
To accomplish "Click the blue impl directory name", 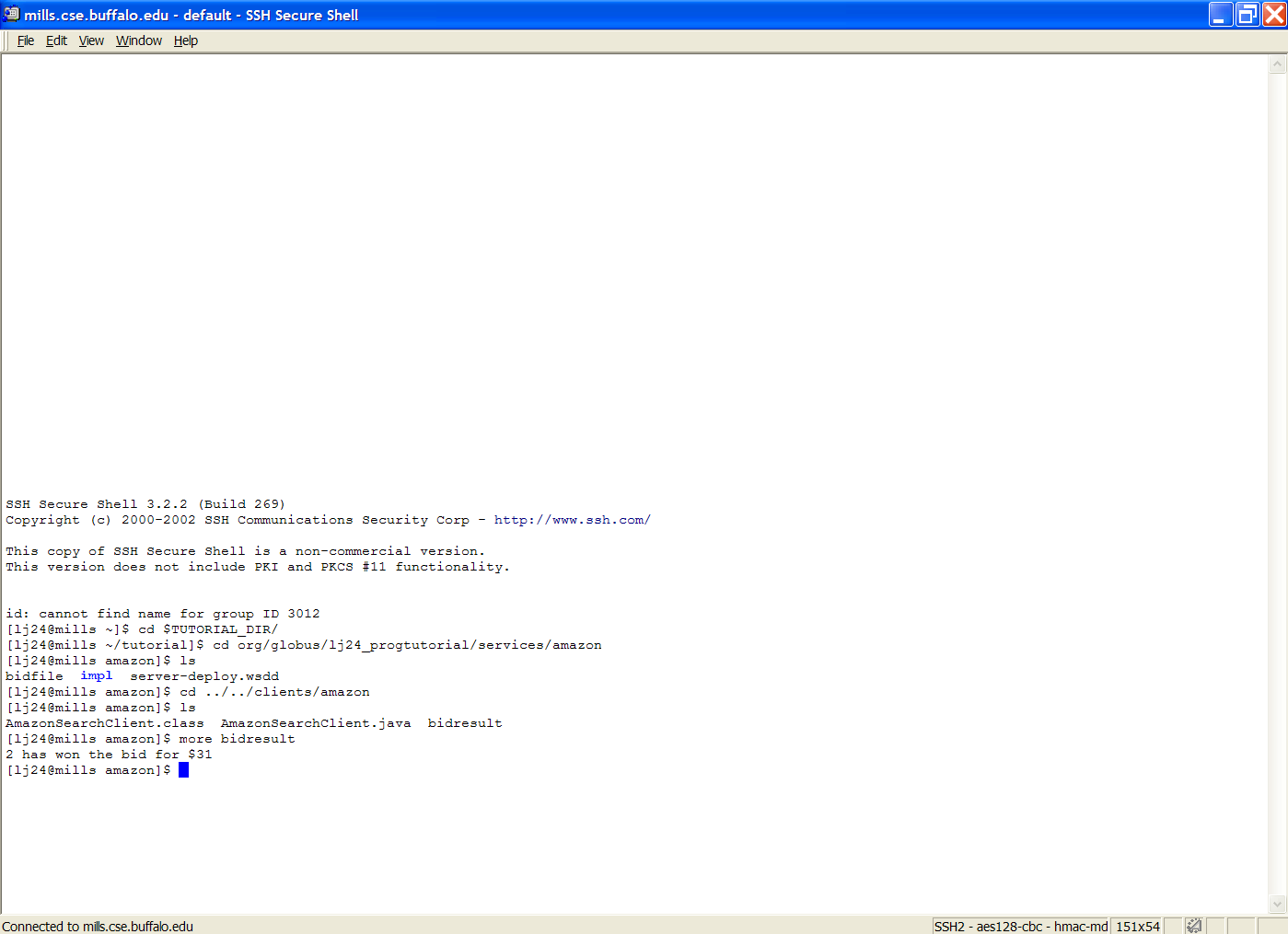I will point(97,676).
